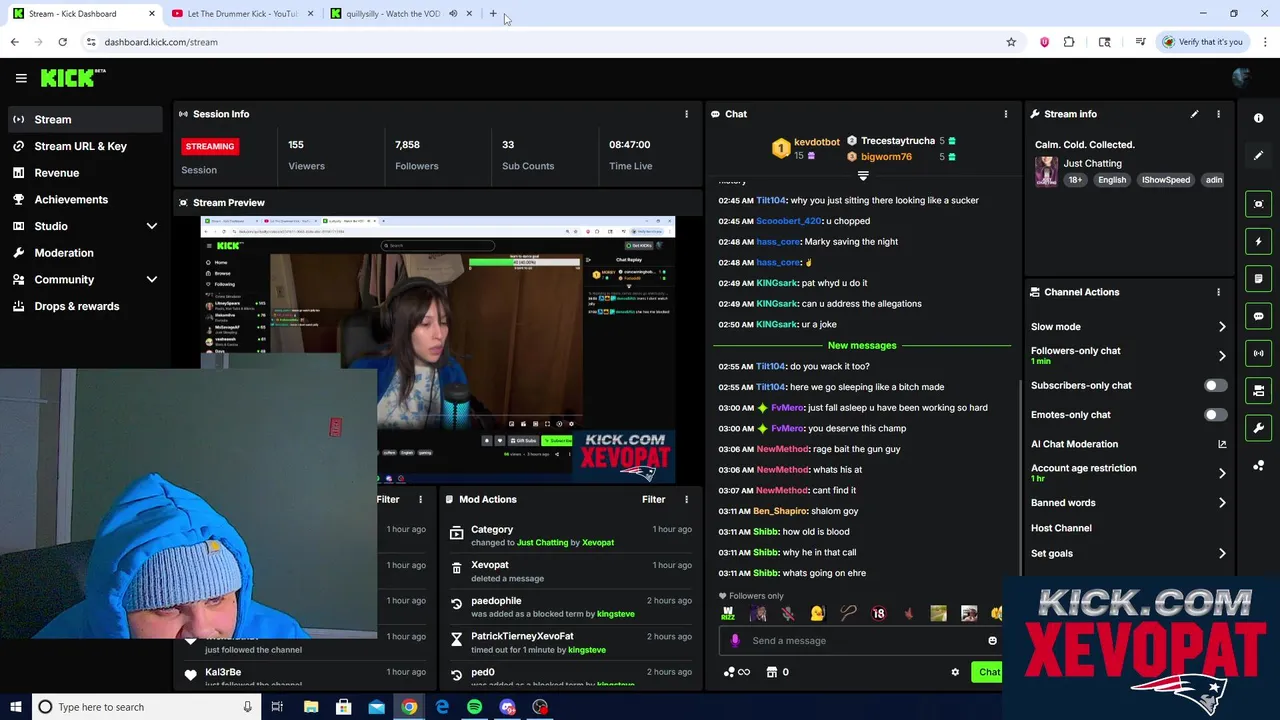Open Session Info three-dot menu

pos(686,114)
